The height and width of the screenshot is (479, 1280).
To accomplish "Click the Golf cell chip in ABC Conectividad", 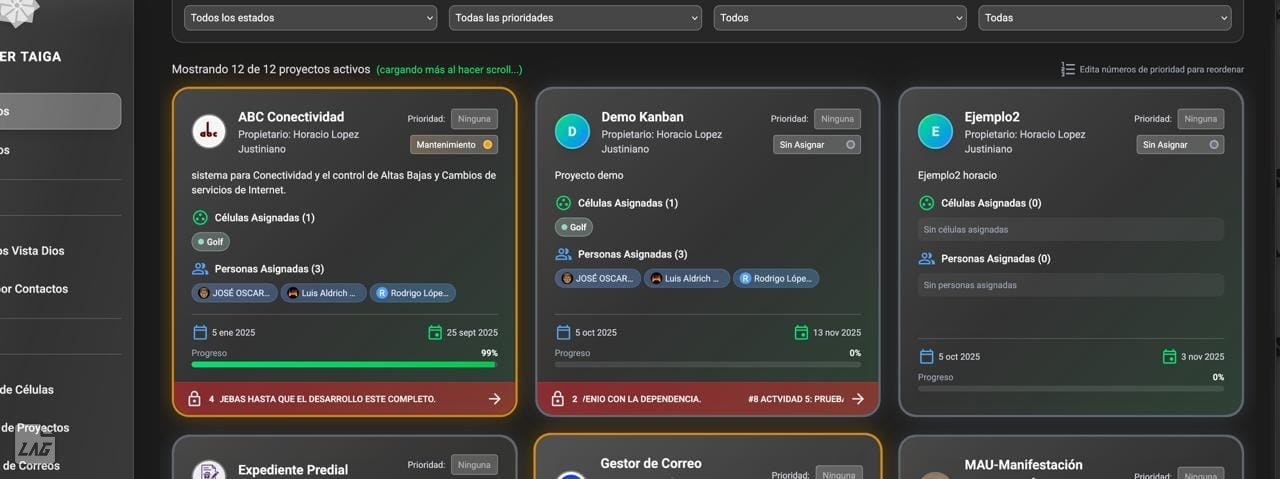I will pos(210,242).
